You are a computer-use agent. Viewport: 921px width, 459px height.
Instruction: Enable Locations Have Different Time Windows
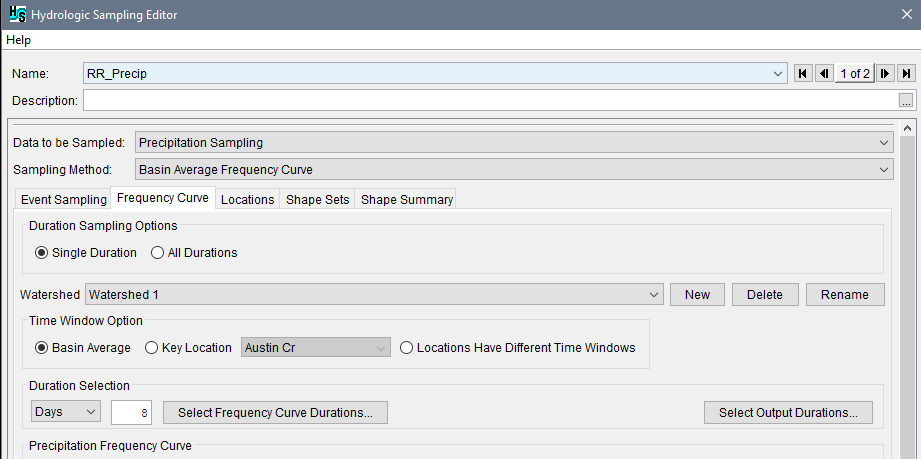pyautogui.click(x=407, y=348)
